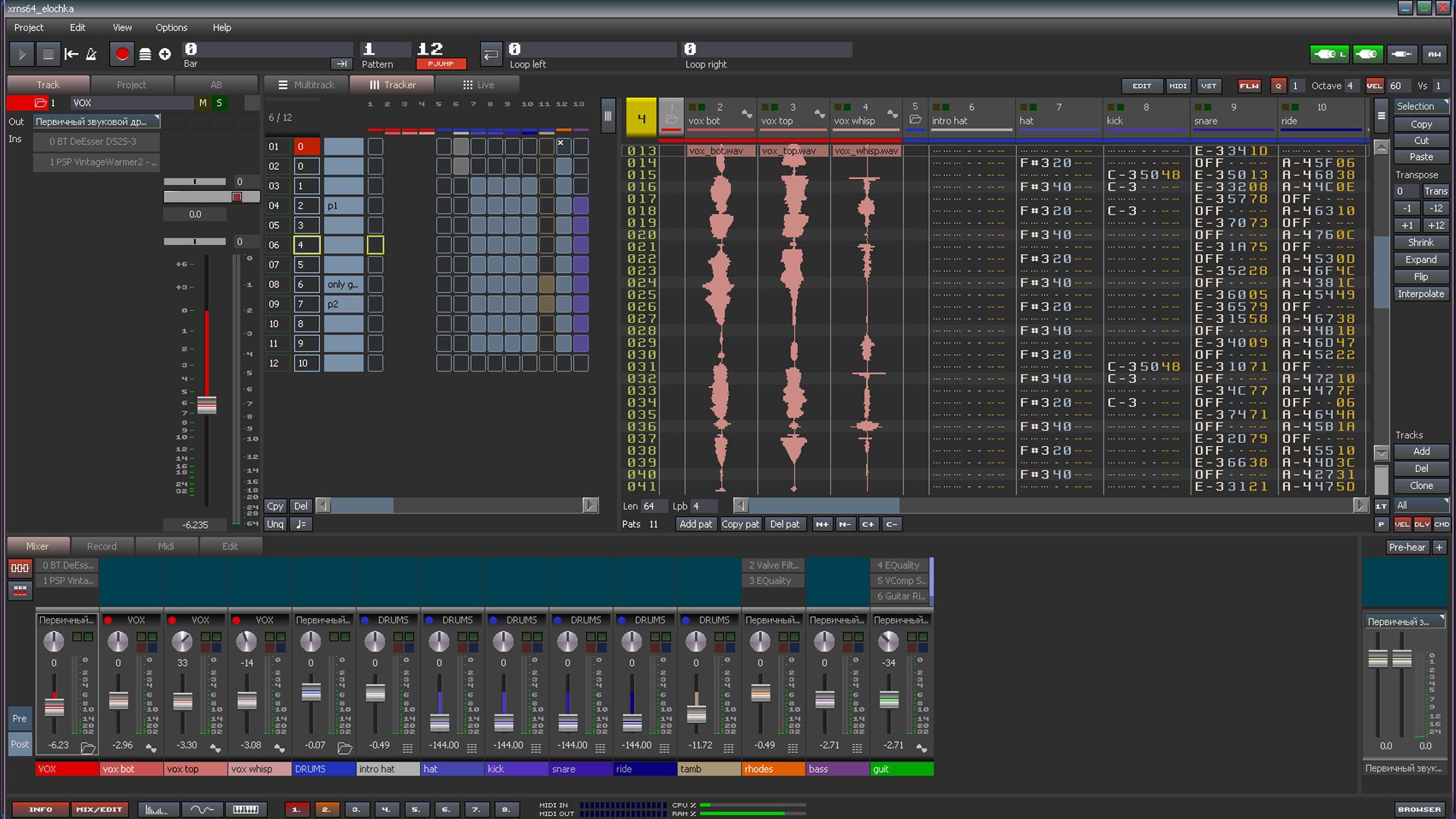
Task: Toggle the FLW follow button
Action: point(1249,86)
